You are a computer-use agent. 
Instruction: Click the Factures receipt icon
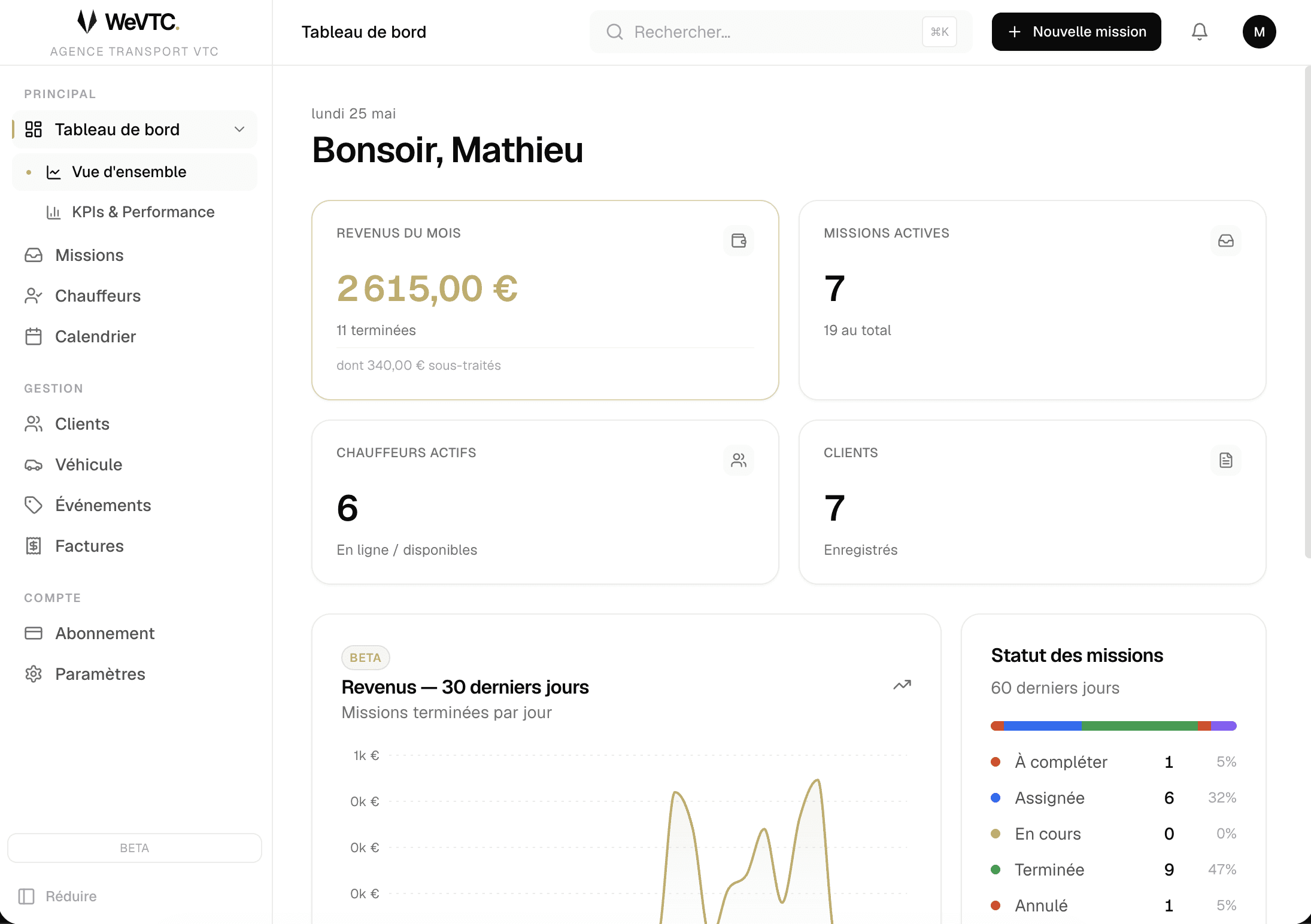coord(34,546)
